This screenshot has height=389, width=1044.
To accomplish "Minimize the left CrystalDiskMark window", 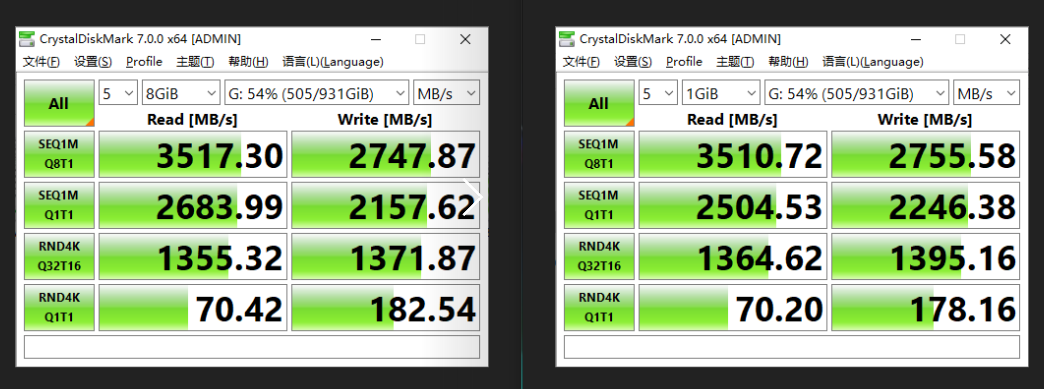I will 376,39.
